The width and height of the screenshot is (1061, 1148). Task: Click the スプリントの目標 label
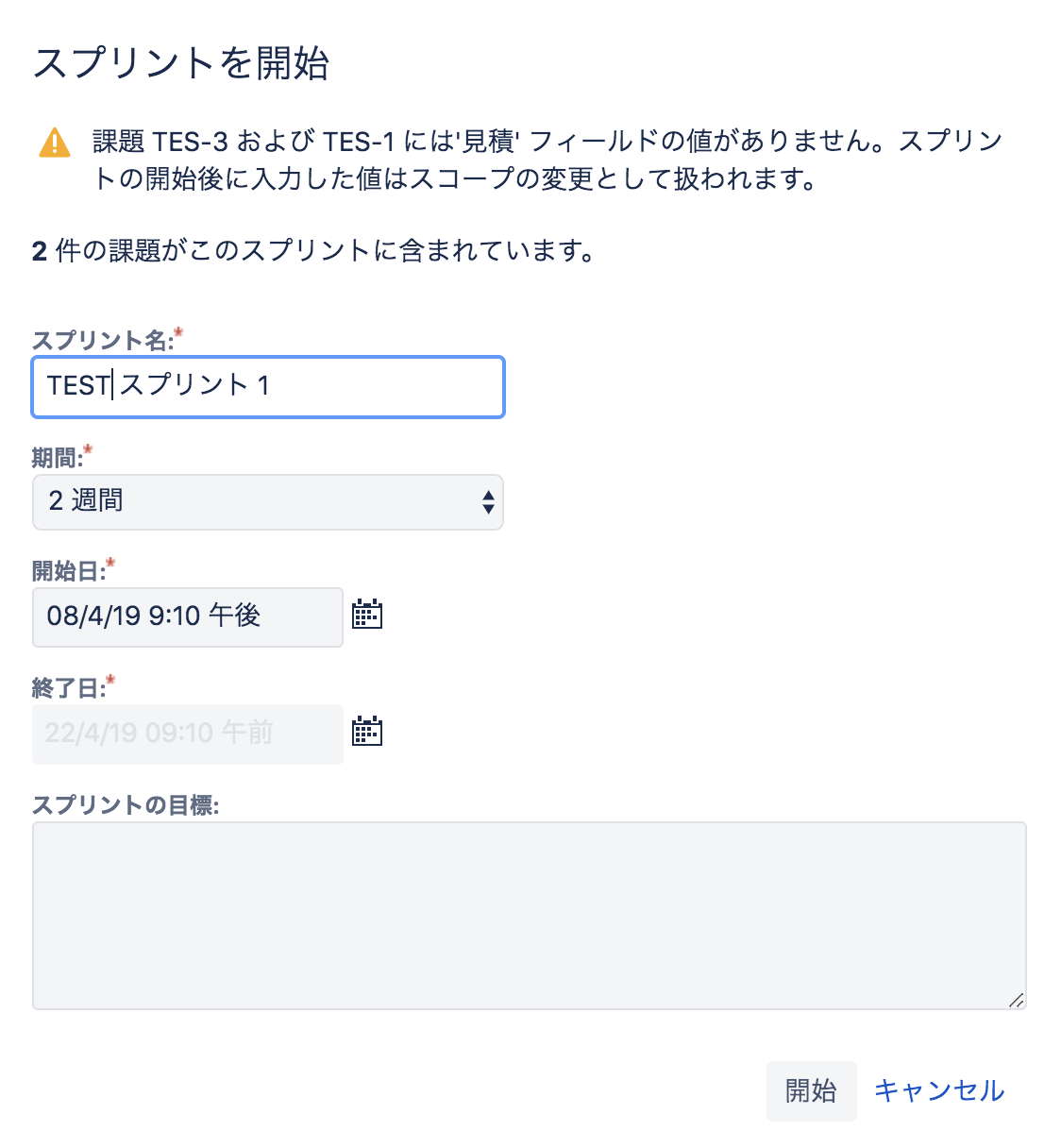point(125,804)
